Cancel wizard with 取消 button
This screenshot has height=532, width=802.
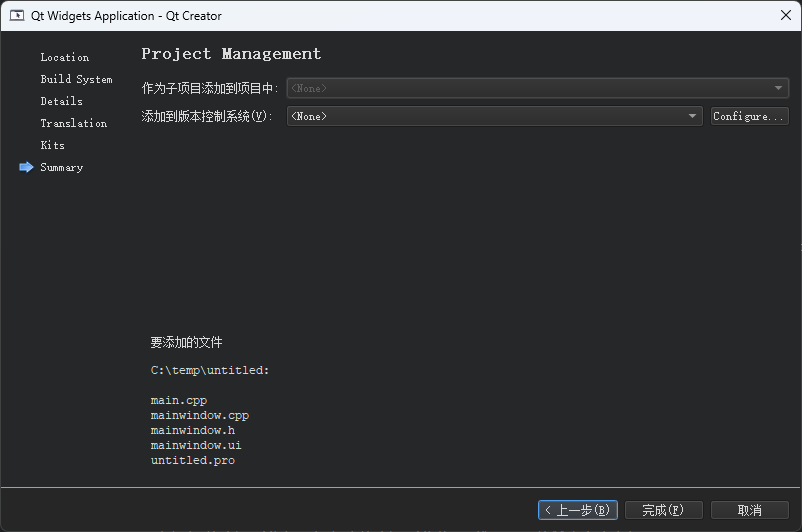[749, 510]
